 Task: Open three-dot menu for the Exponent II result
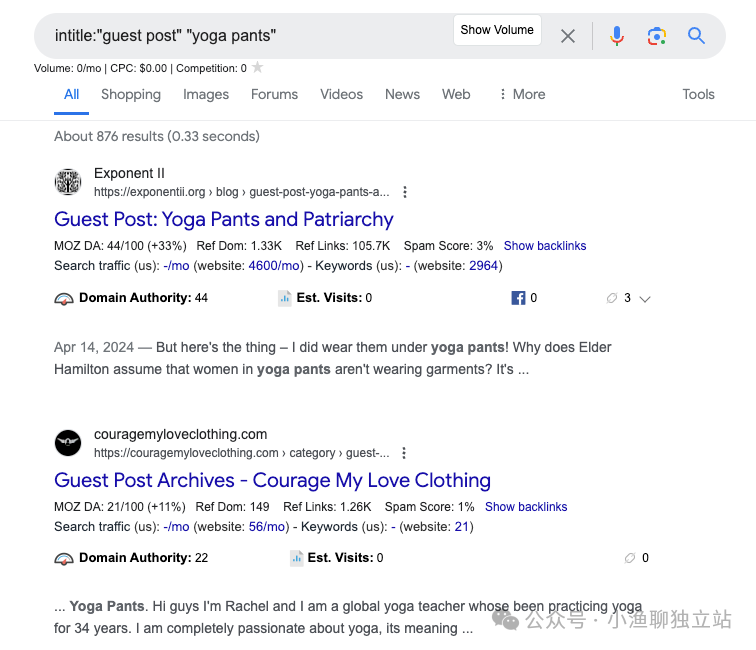tap(405, 192)
